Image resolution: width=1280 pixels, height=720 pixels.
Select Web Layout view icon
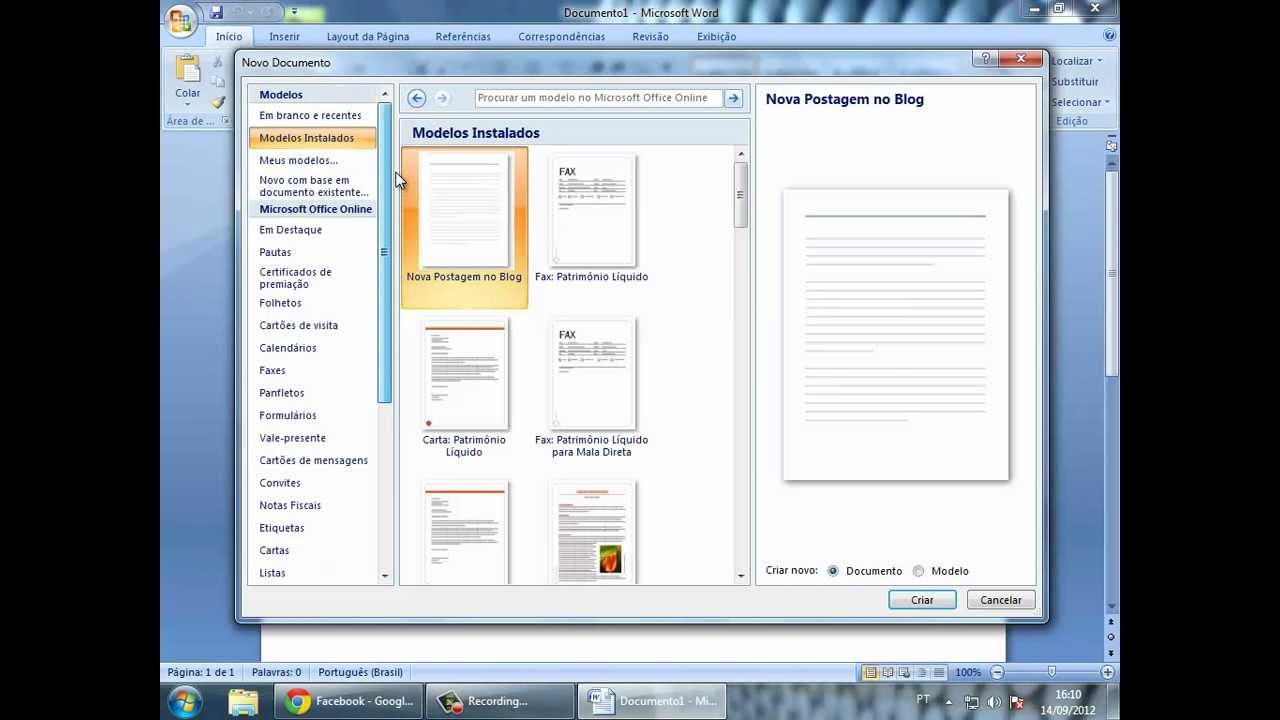tap(904, 673)
